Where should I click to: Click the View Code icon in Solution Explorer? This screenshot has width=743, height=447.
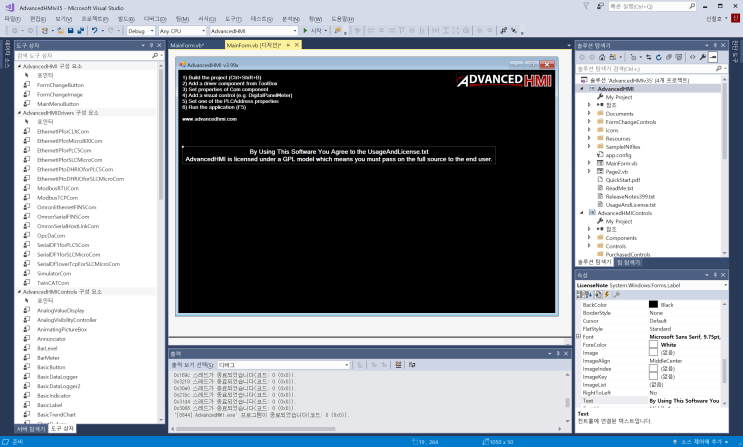(692, 57)
